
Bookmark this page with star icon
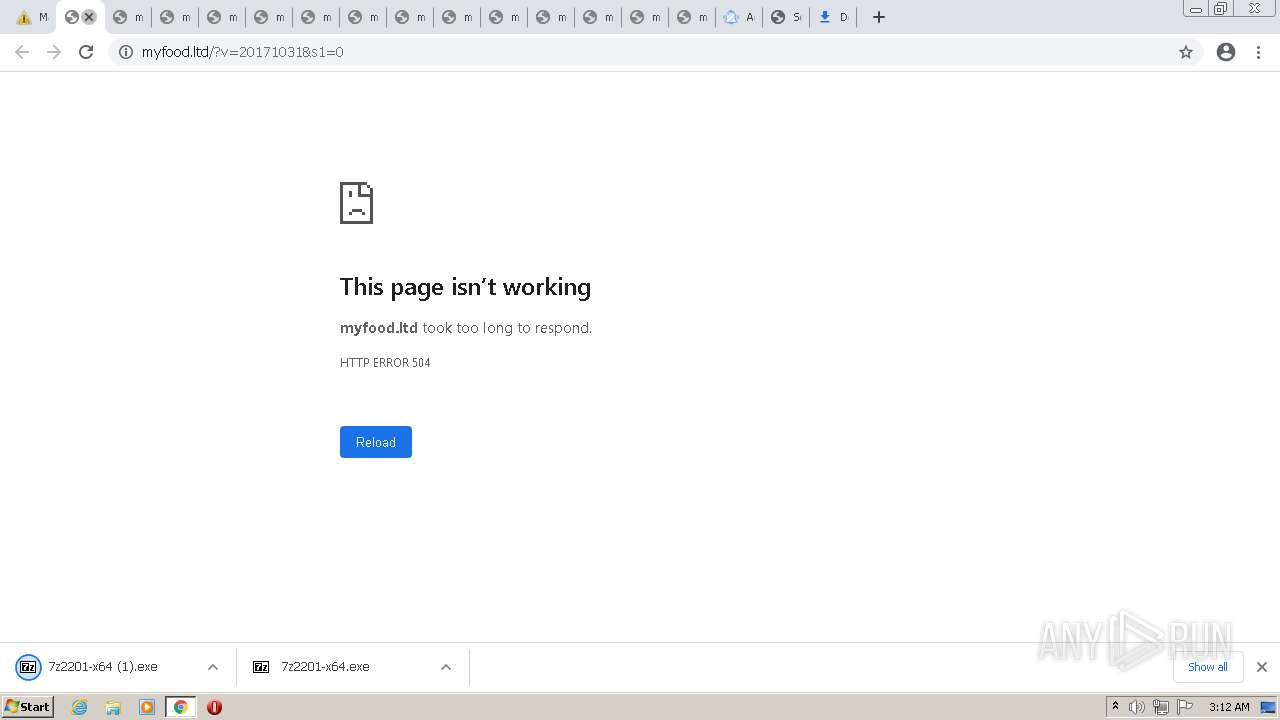tap(1186, 52)
